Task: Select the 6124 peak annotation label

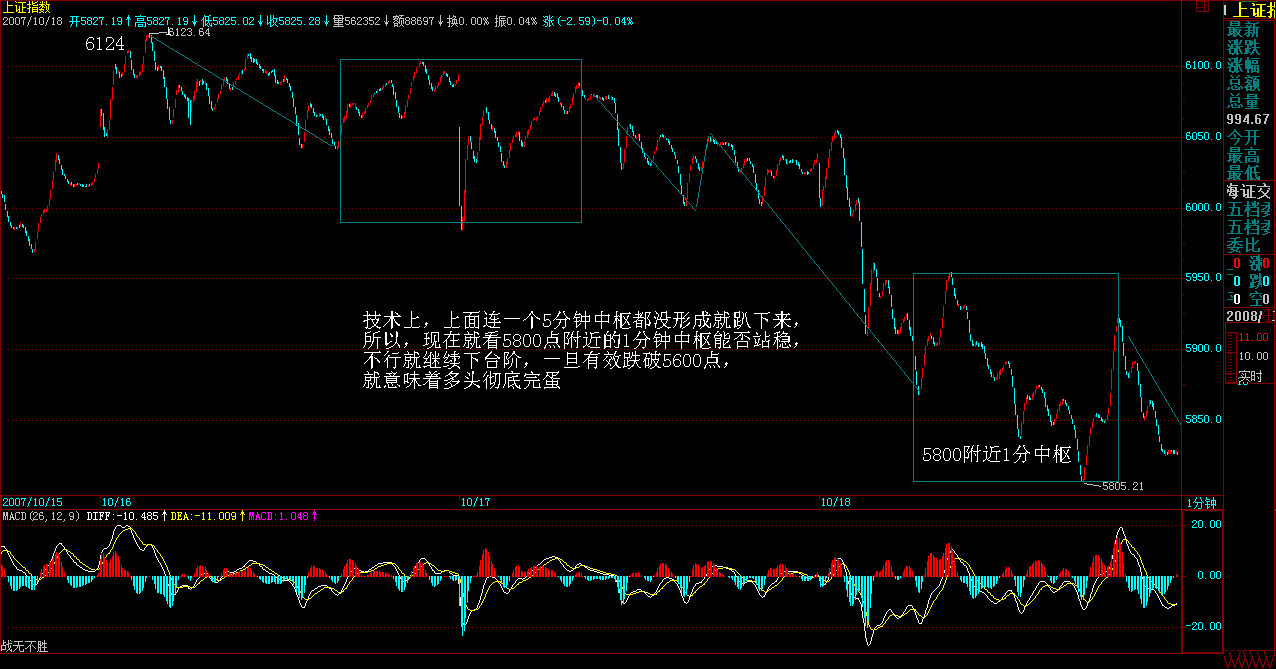Action: [x=104, y=45]
